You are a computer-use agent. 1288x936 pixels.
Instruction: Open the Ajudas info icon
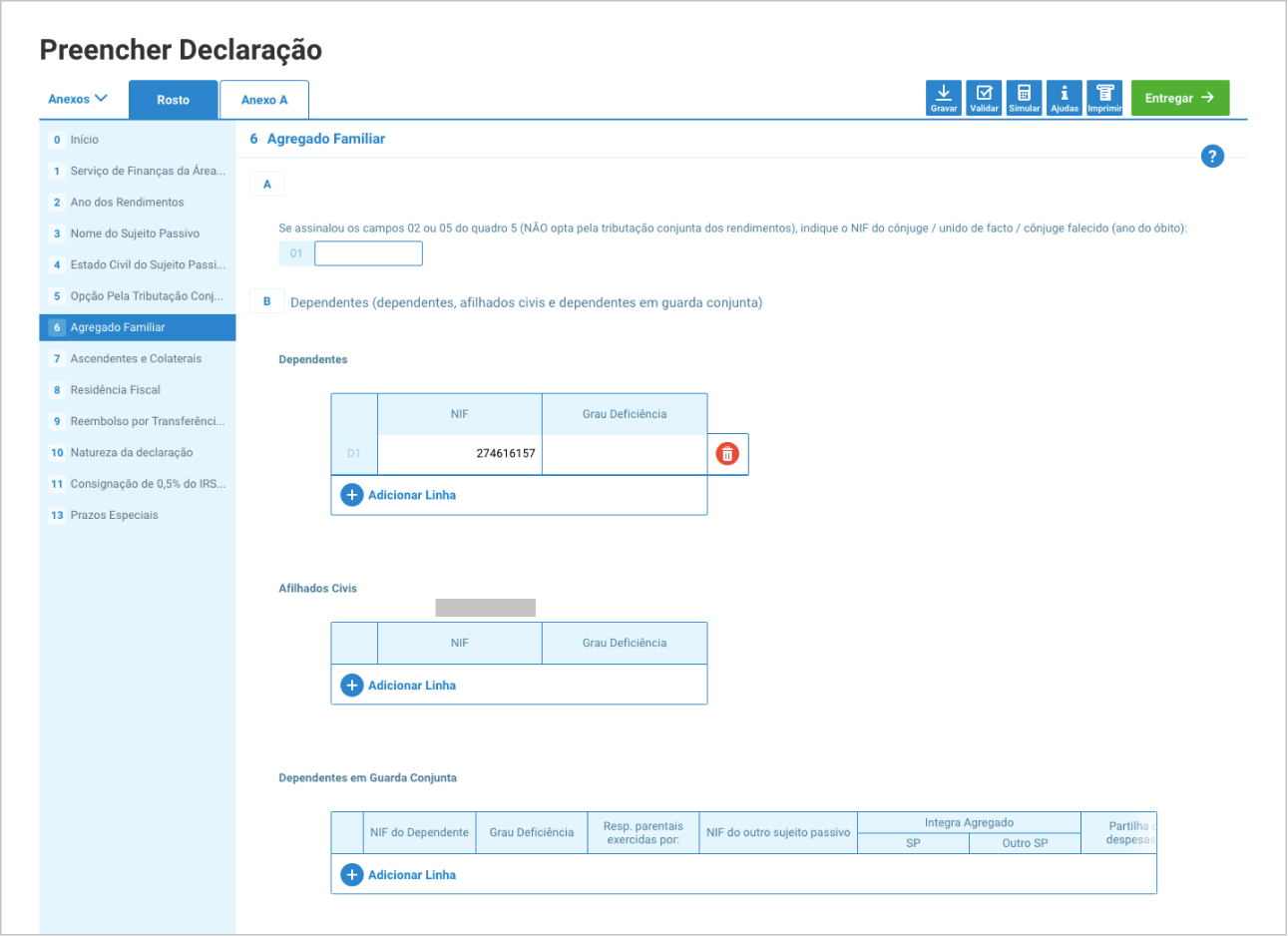tap(1064, 98)
